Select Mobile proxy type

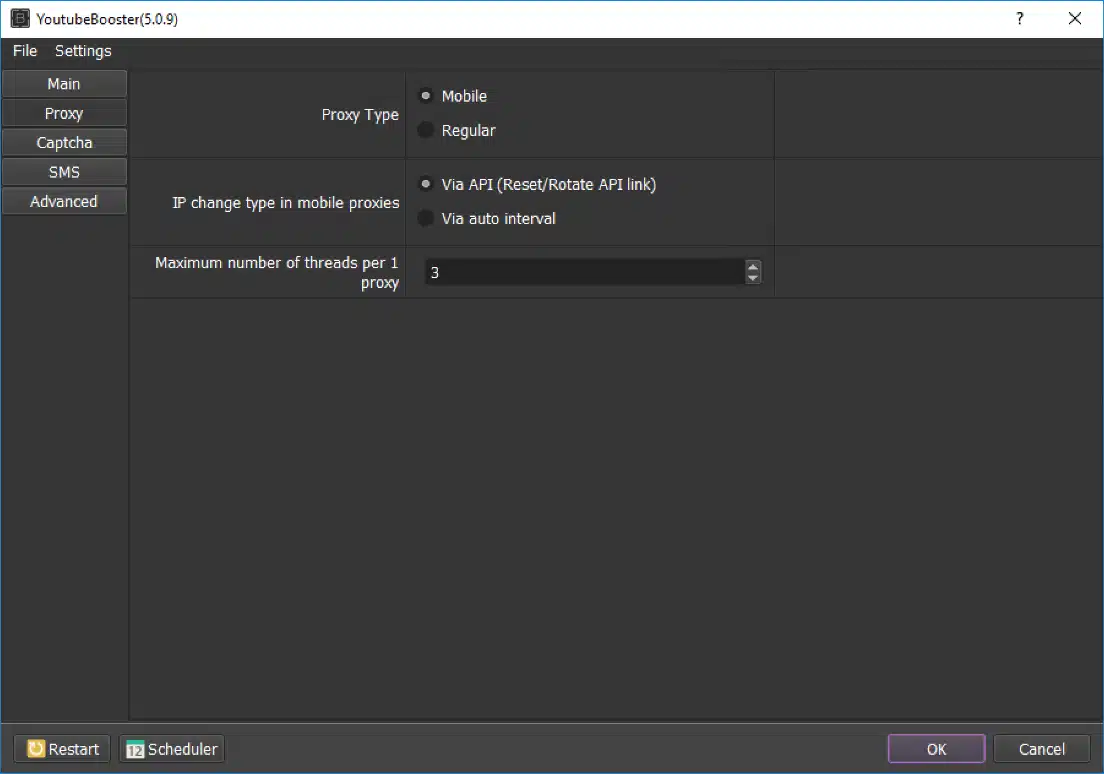pos(426,96)
